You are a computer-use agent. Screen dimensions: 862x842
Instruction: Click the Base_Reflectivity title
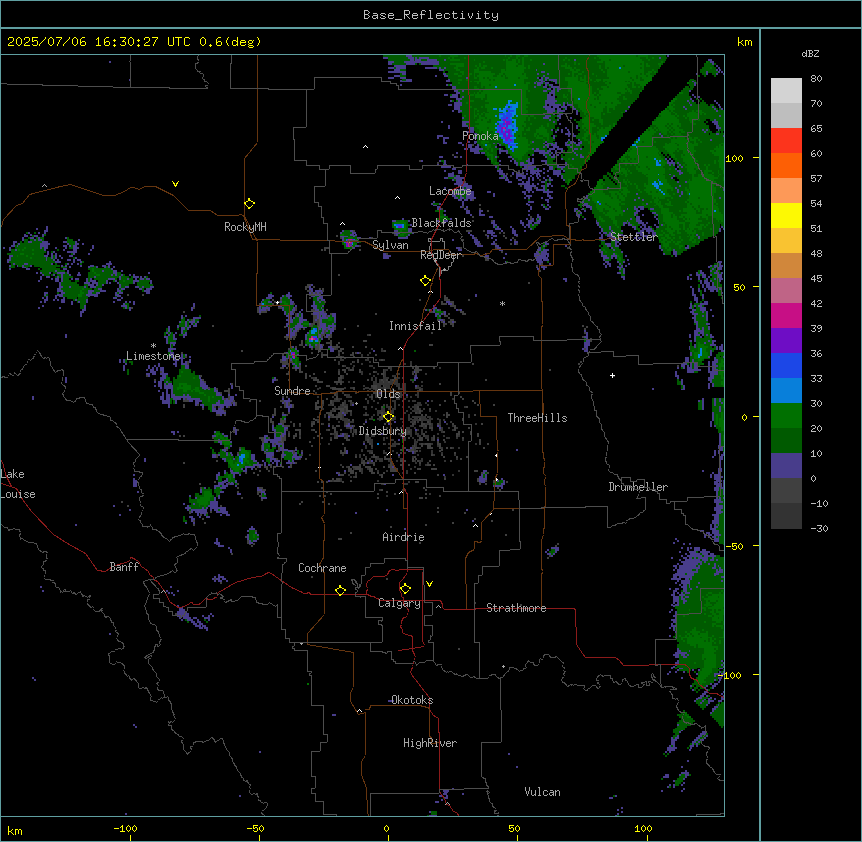pos(431,15)
